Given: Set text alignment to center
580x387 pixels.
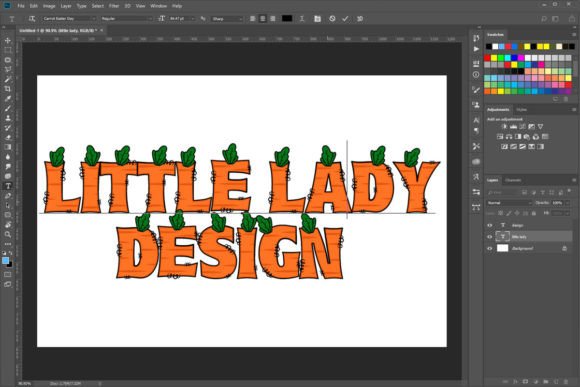Looking at the screenshot, I should [x=263, y=18].
